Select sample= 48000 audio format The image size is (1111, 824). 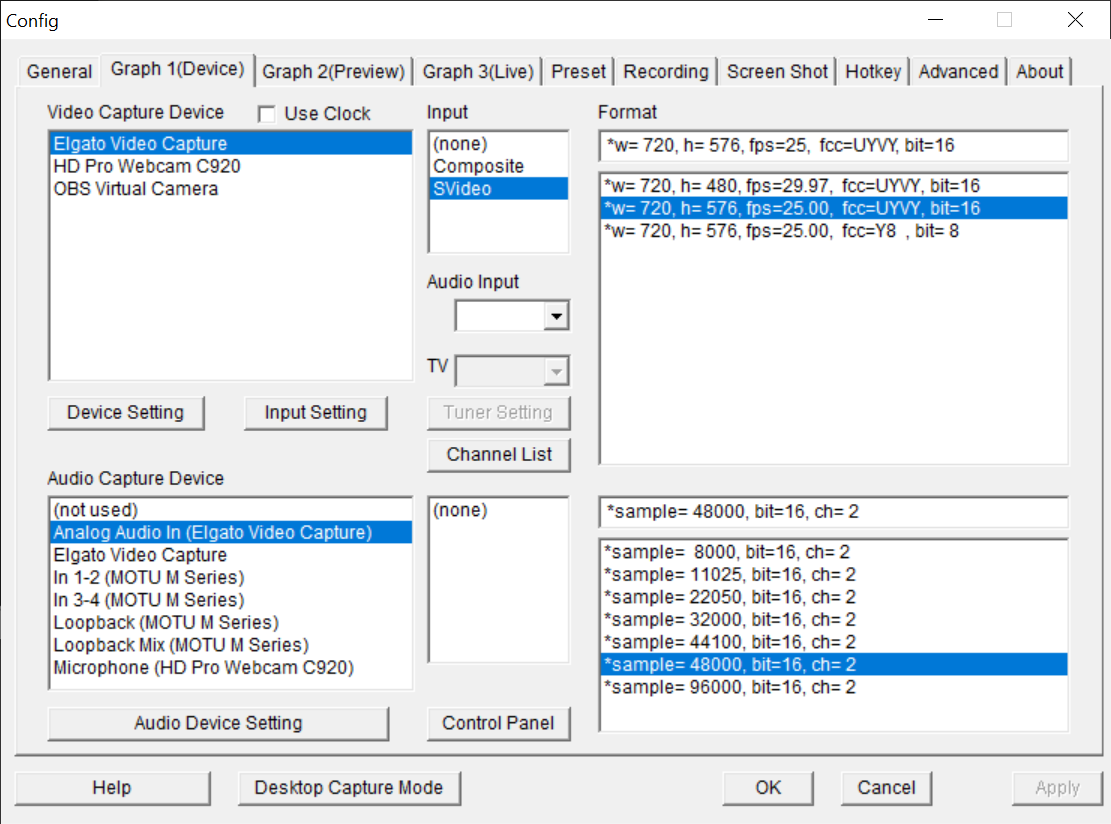(834, 665)
